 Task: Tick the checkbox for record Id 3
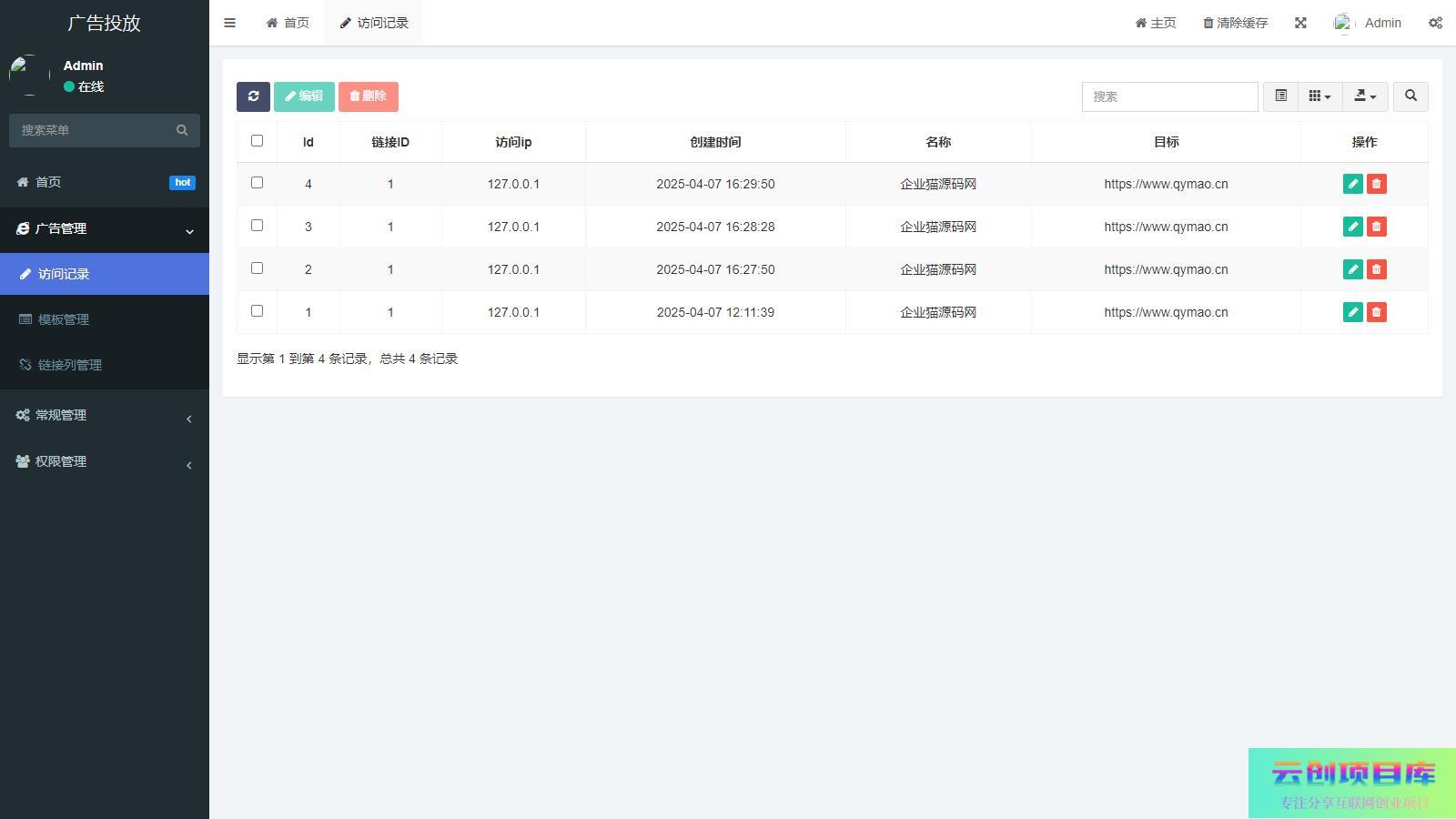coord(257,226)
